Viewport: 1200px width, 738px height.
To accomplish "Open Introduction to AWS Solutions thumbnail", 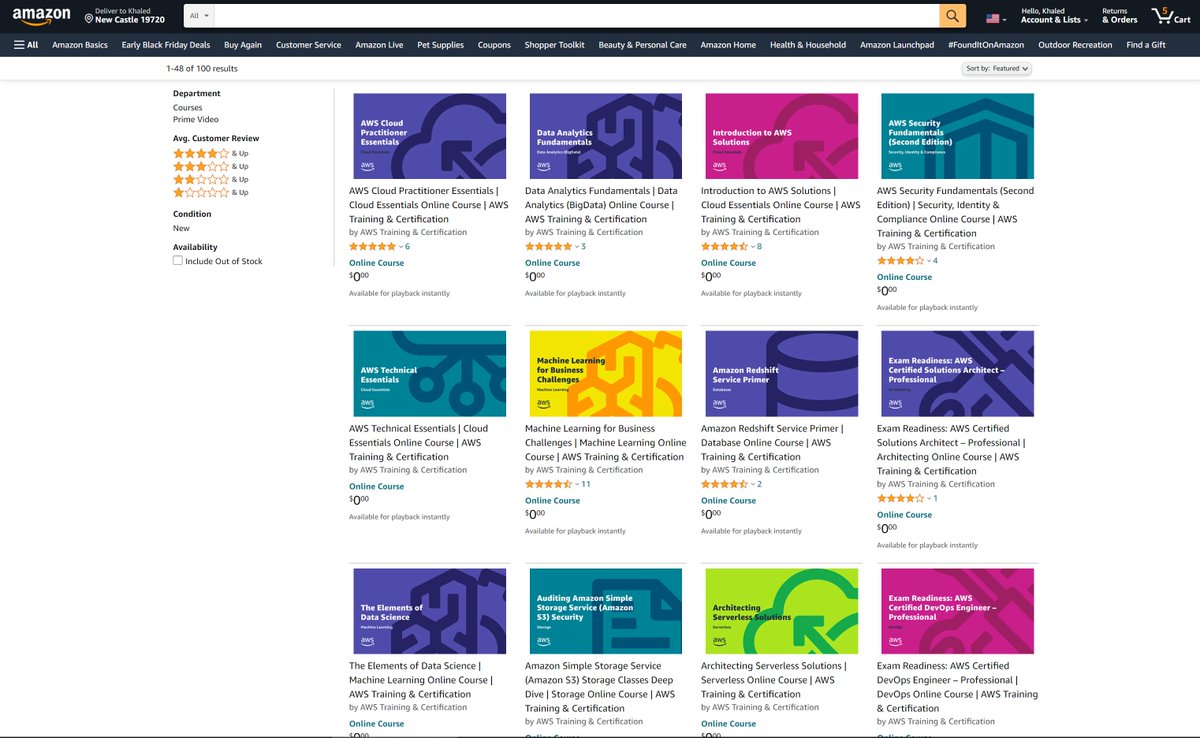I will pos(782,136).
